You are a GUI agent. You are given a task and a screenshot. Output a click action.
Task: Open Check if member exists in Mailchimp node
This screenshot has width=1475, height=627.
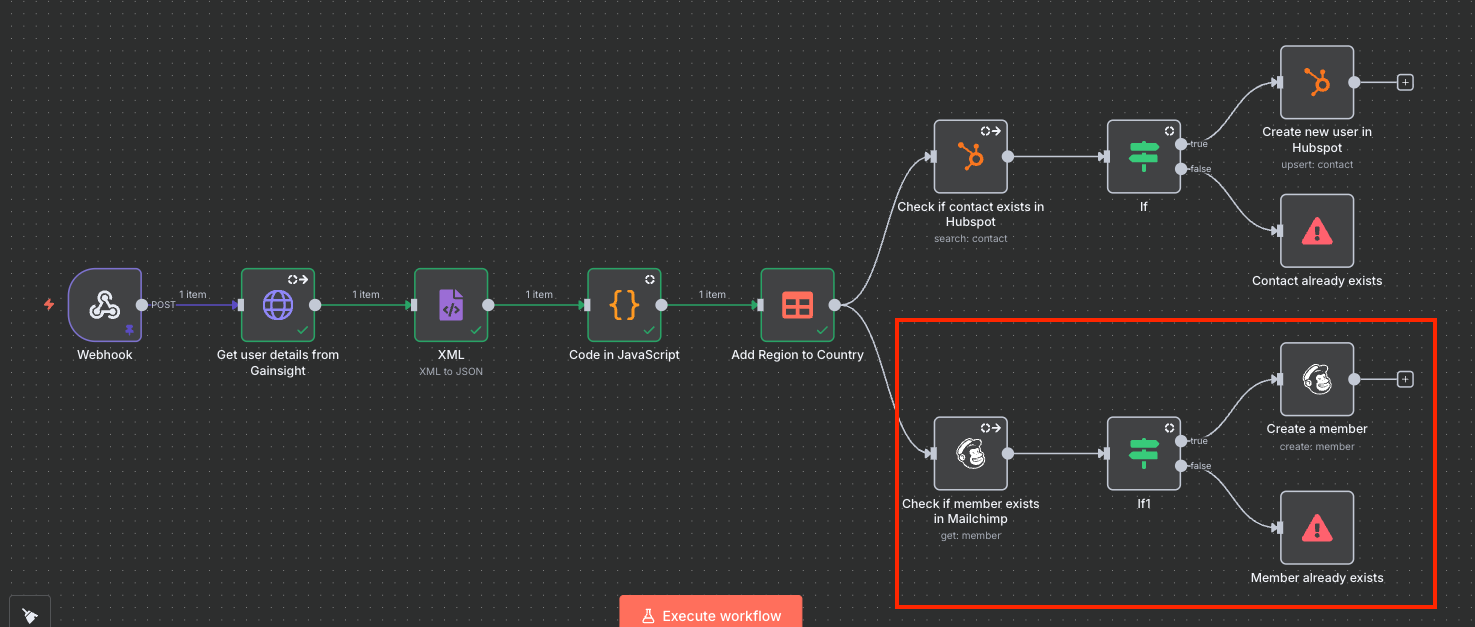pyautogui.click(x=970, y=454)
